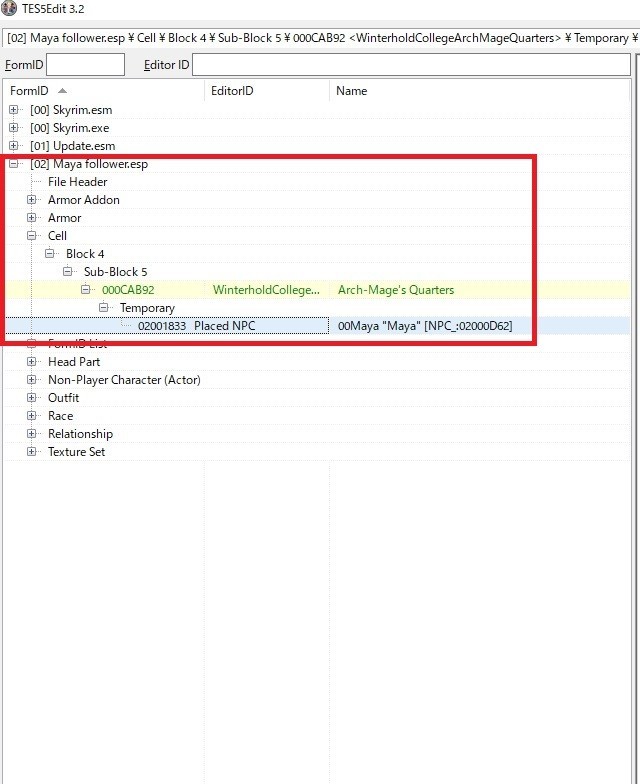Collapse the Cell group
Viewport: 640px width, 784px height.
[32, 236]
